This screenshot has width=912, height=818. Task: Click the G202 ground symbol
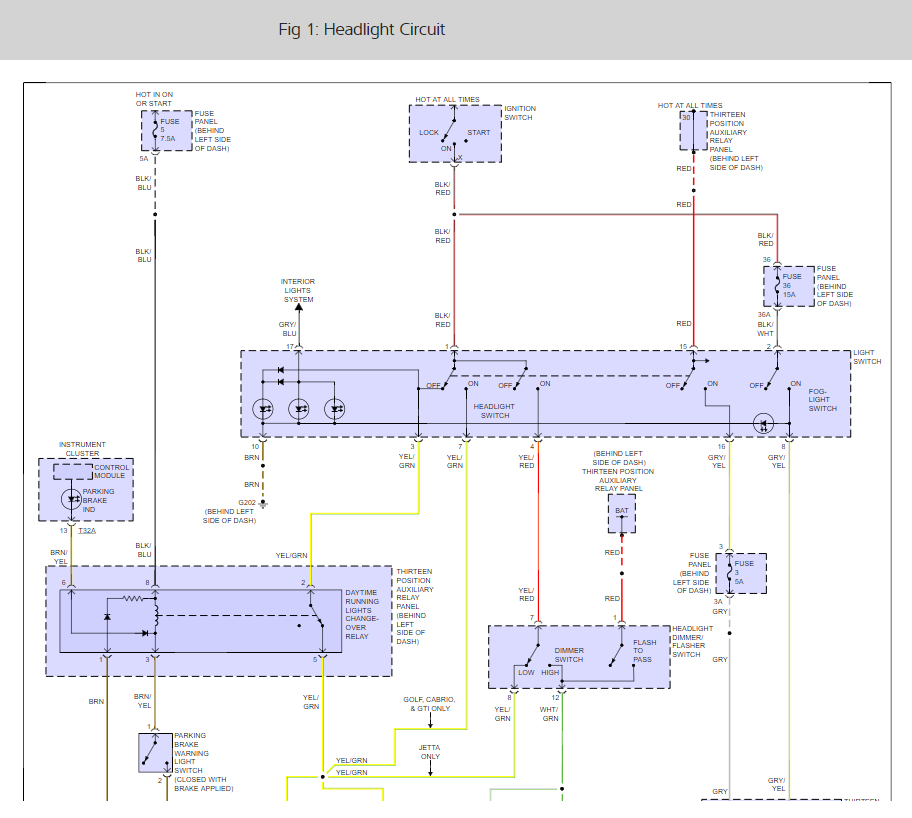(263, 504)
